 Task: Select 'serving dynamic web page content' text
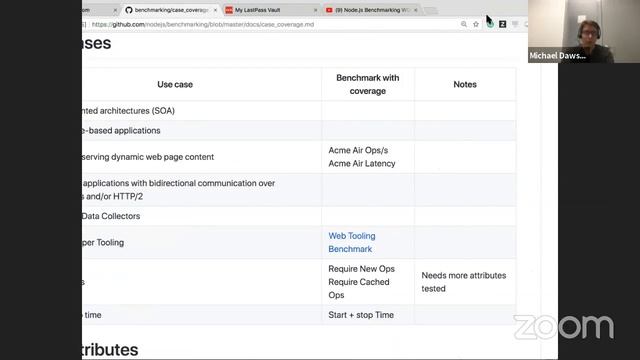coord(147,157)
